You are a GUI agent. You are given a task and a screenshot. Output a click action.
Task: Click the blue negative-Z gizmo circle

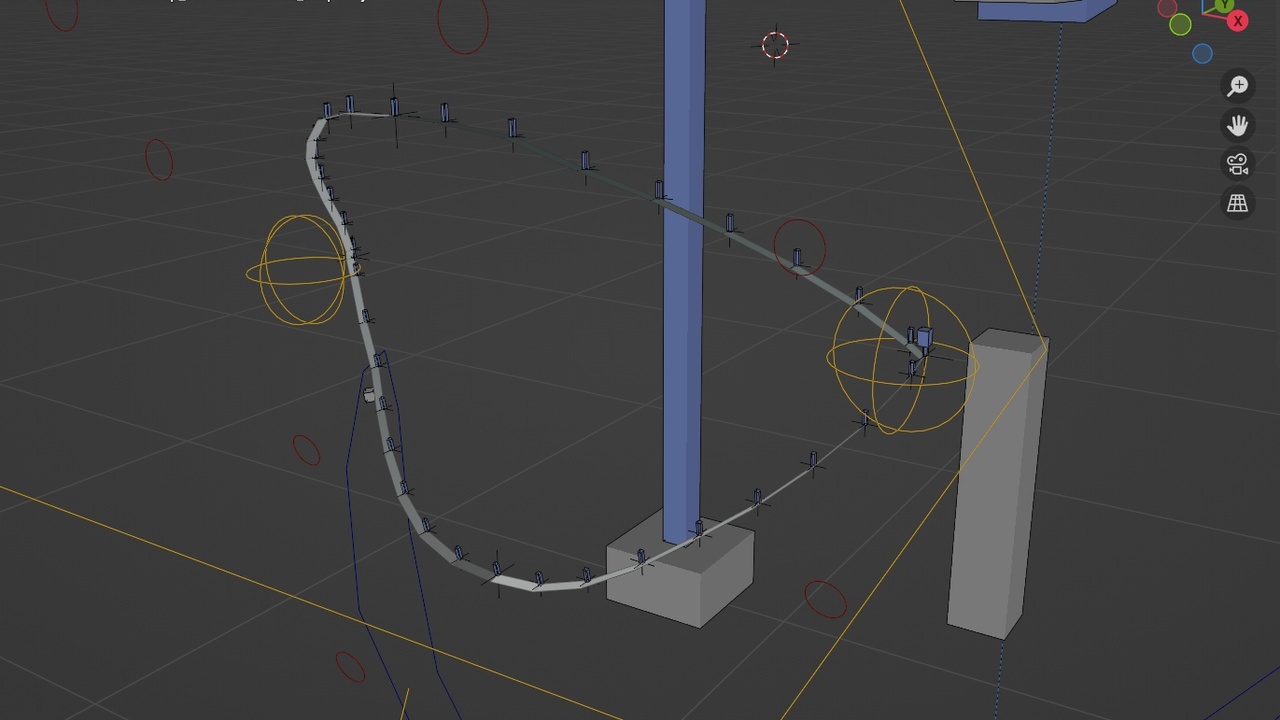pos(1202,54)
